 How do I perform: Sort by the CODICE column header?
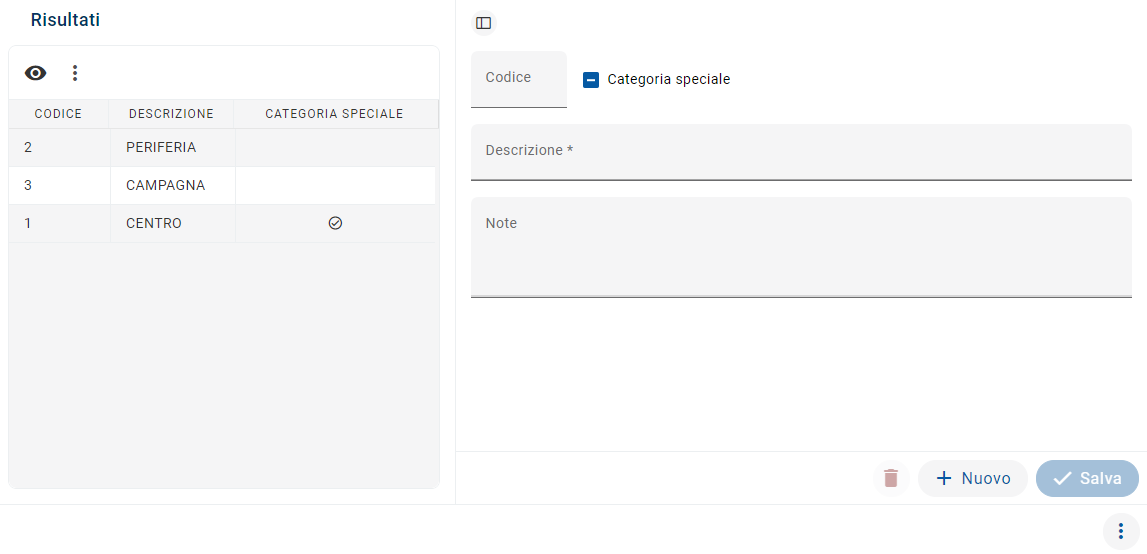[58, 114]
